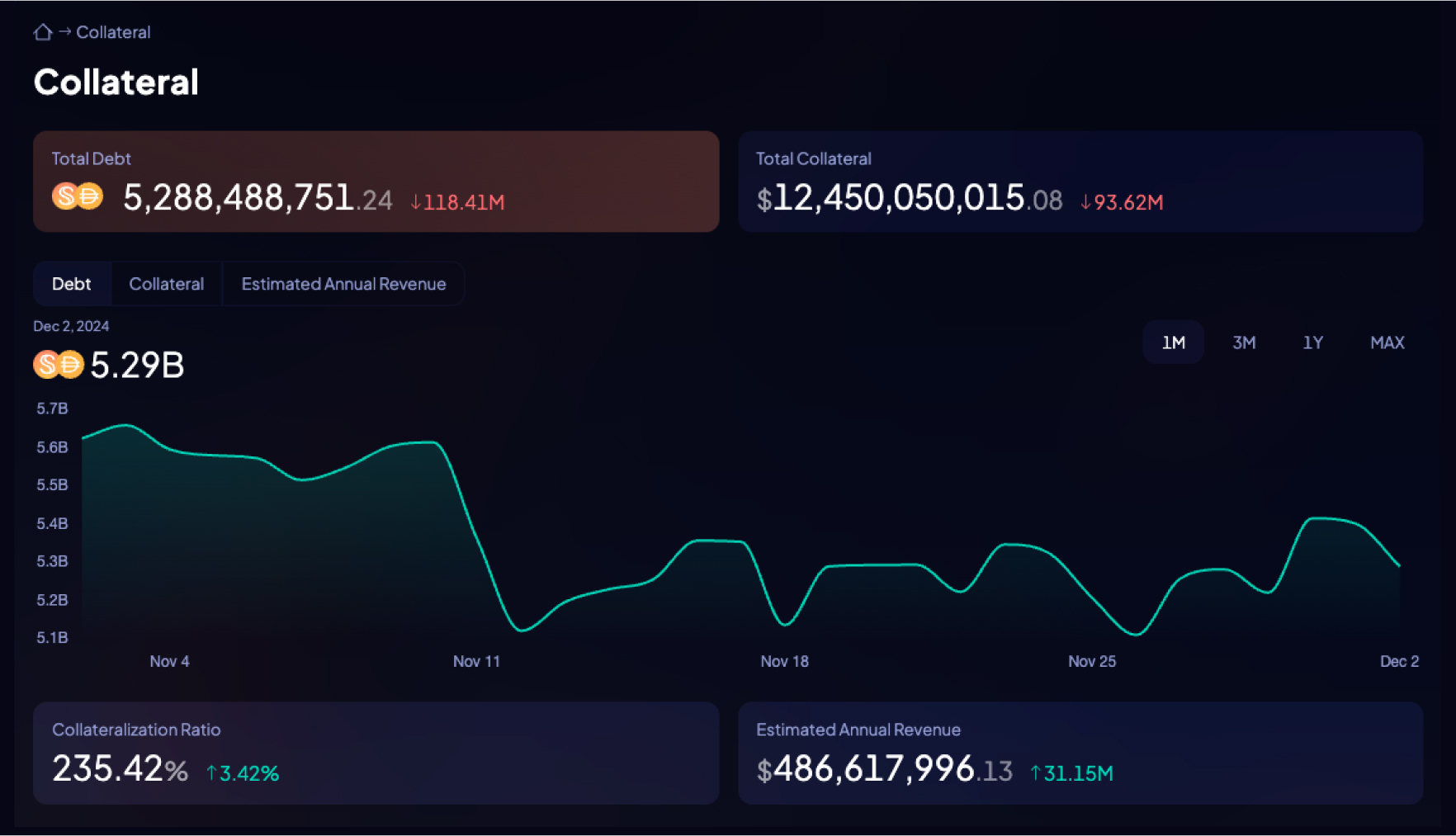This screenshot has width=1456, height=836.
Task: Click the Total Debt card label
Action: [x=91, y=158]
